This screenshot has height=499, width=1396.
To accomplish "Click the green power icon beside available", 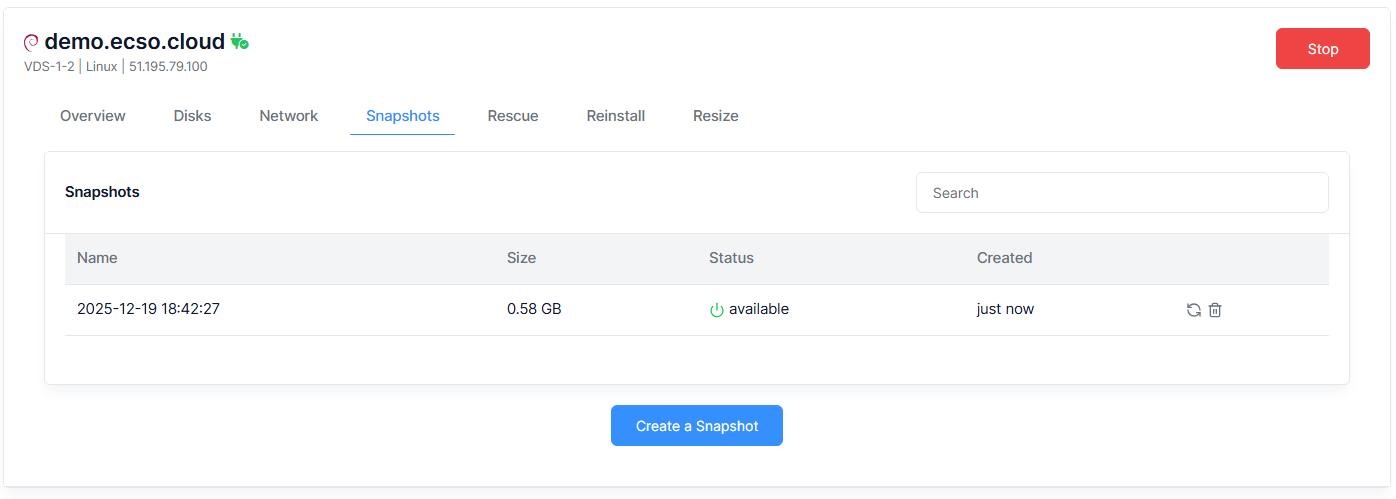I will tap(716, 310).
